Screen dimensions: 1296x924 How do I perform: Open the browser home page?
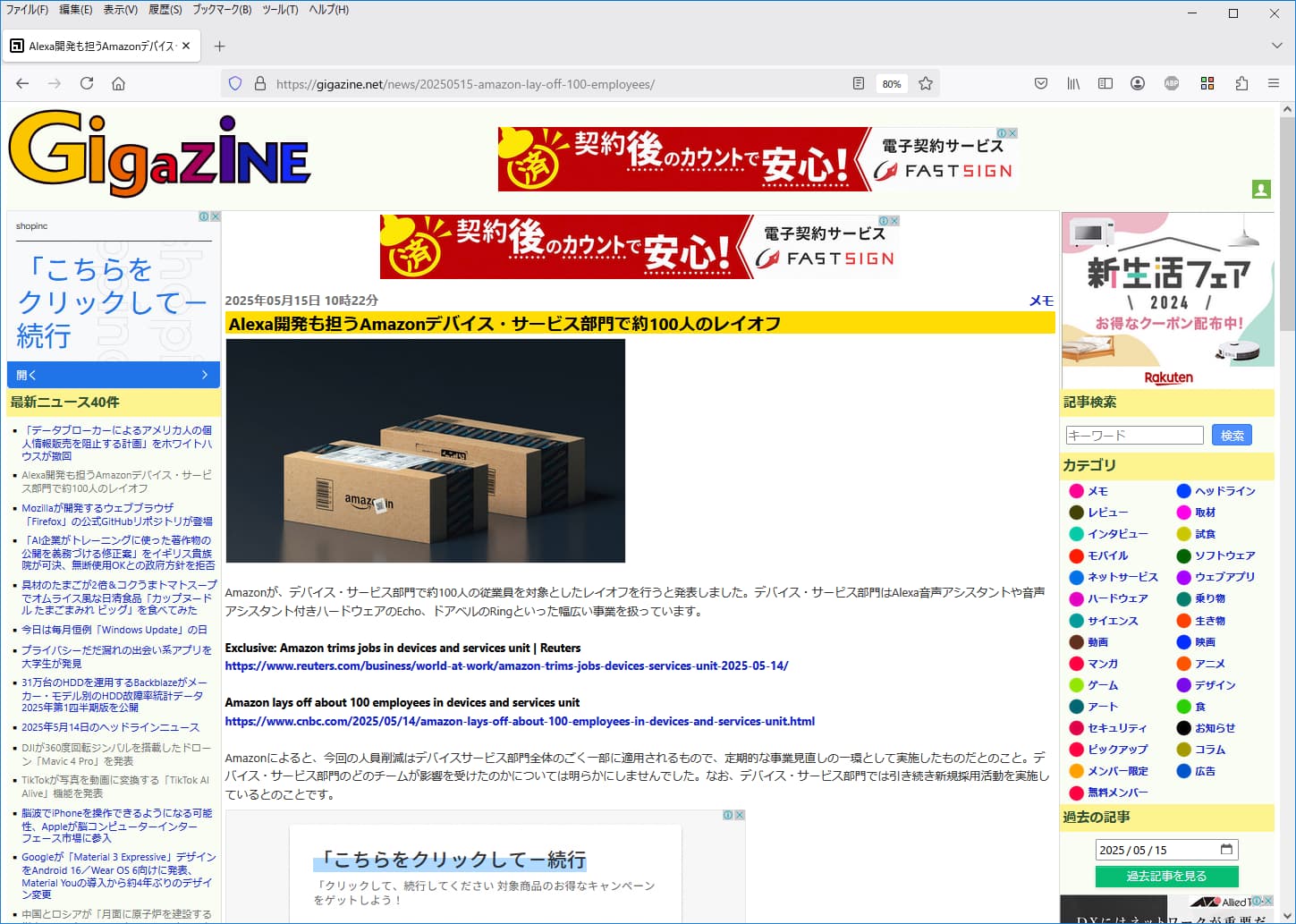coord(118,83)
